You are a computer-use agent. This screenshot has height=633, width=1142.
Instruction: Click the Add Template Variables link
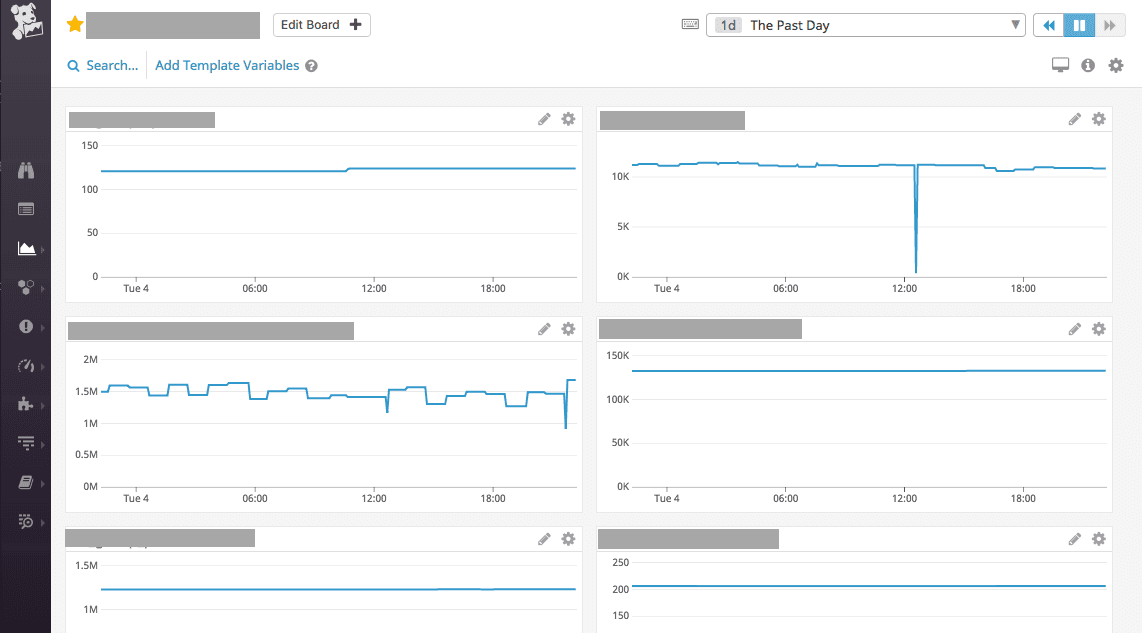[227, 66]
